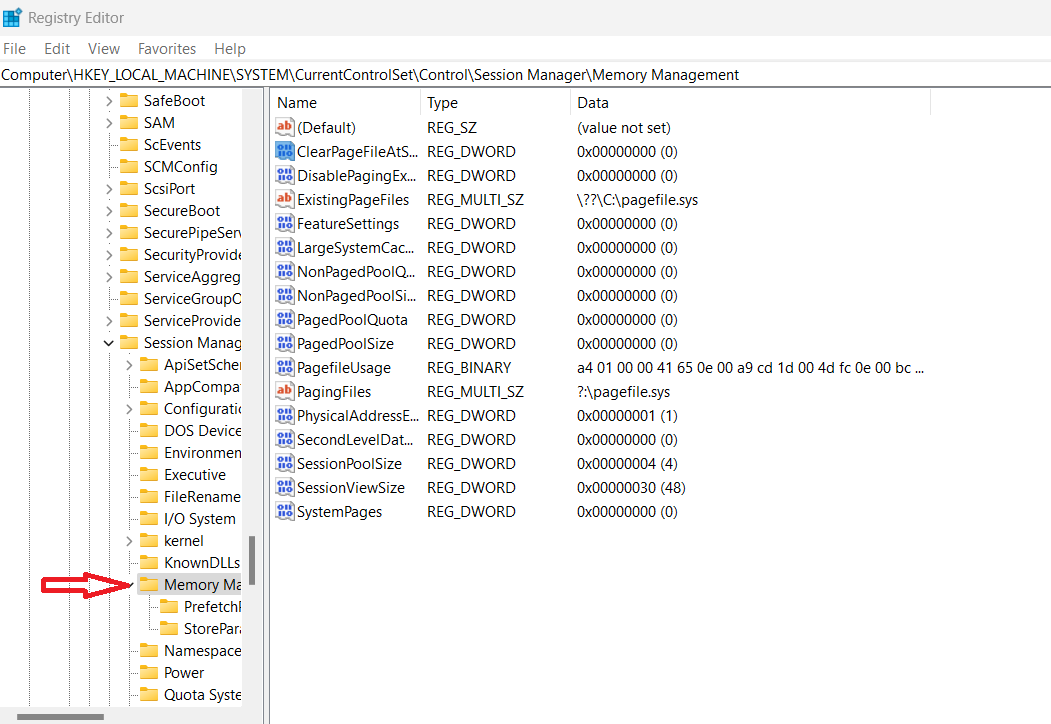Click the string icon beside PagingFiles
The image size is (1051, 724).
[x=285, y=392]
